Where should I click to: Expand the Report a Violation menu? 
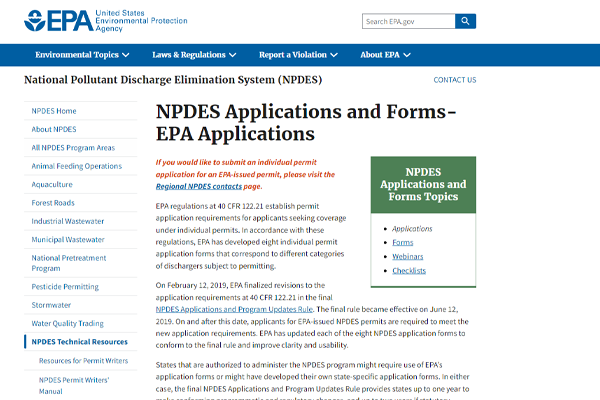[298, 55]
